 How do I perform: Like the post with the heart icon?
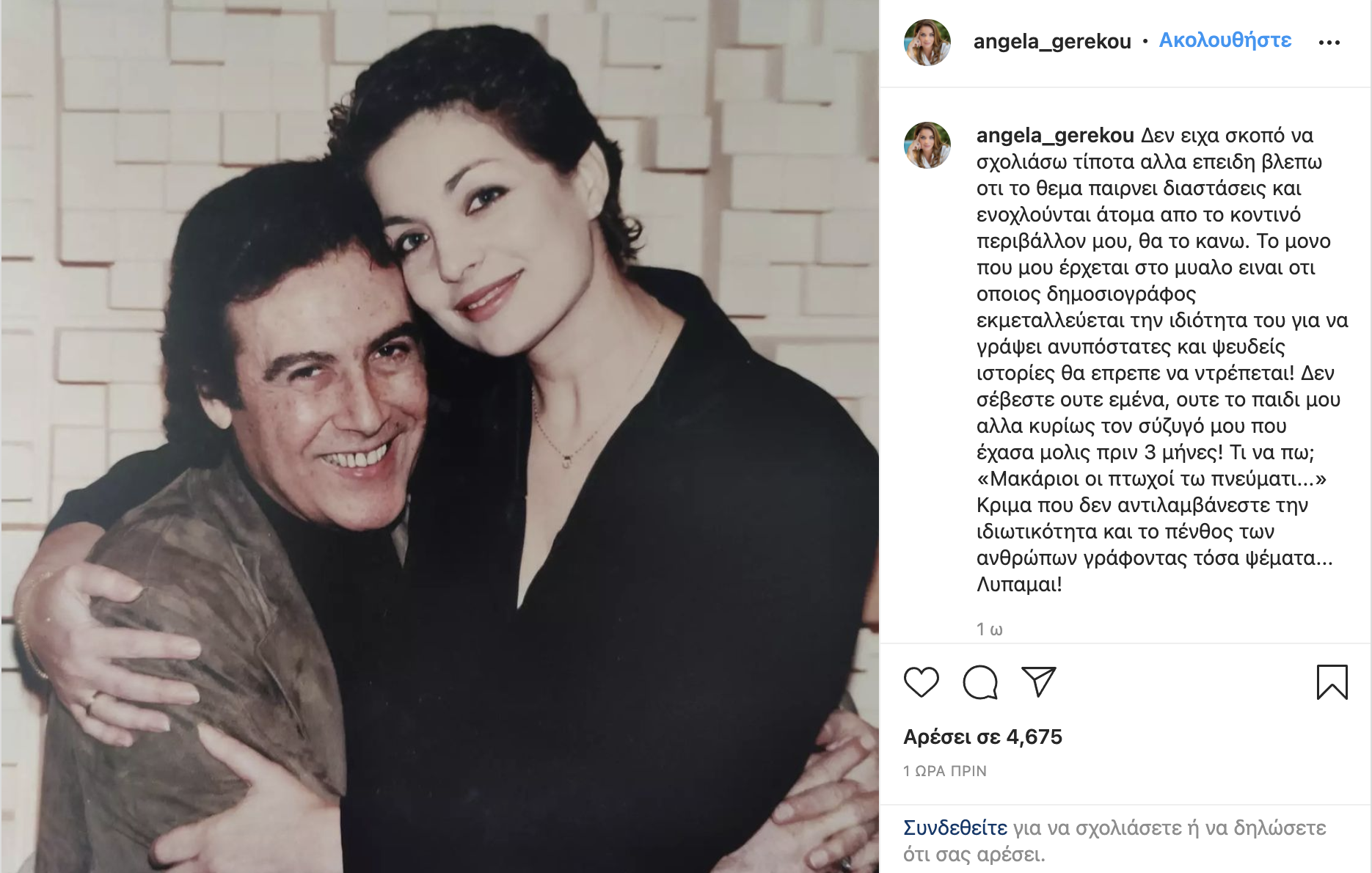point(921,682)
